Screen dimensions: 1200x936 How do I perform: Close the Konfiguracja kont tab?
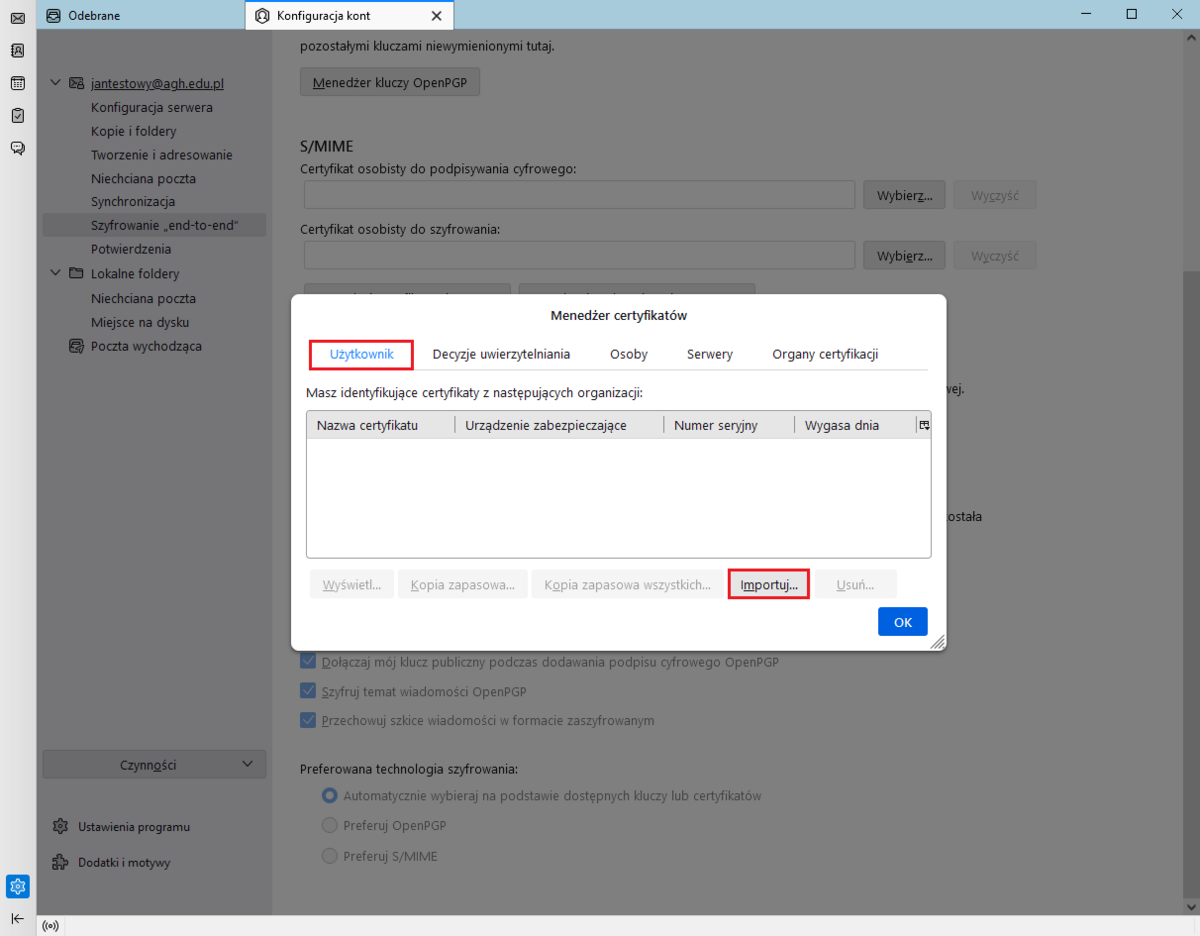[x=435, y=16]
